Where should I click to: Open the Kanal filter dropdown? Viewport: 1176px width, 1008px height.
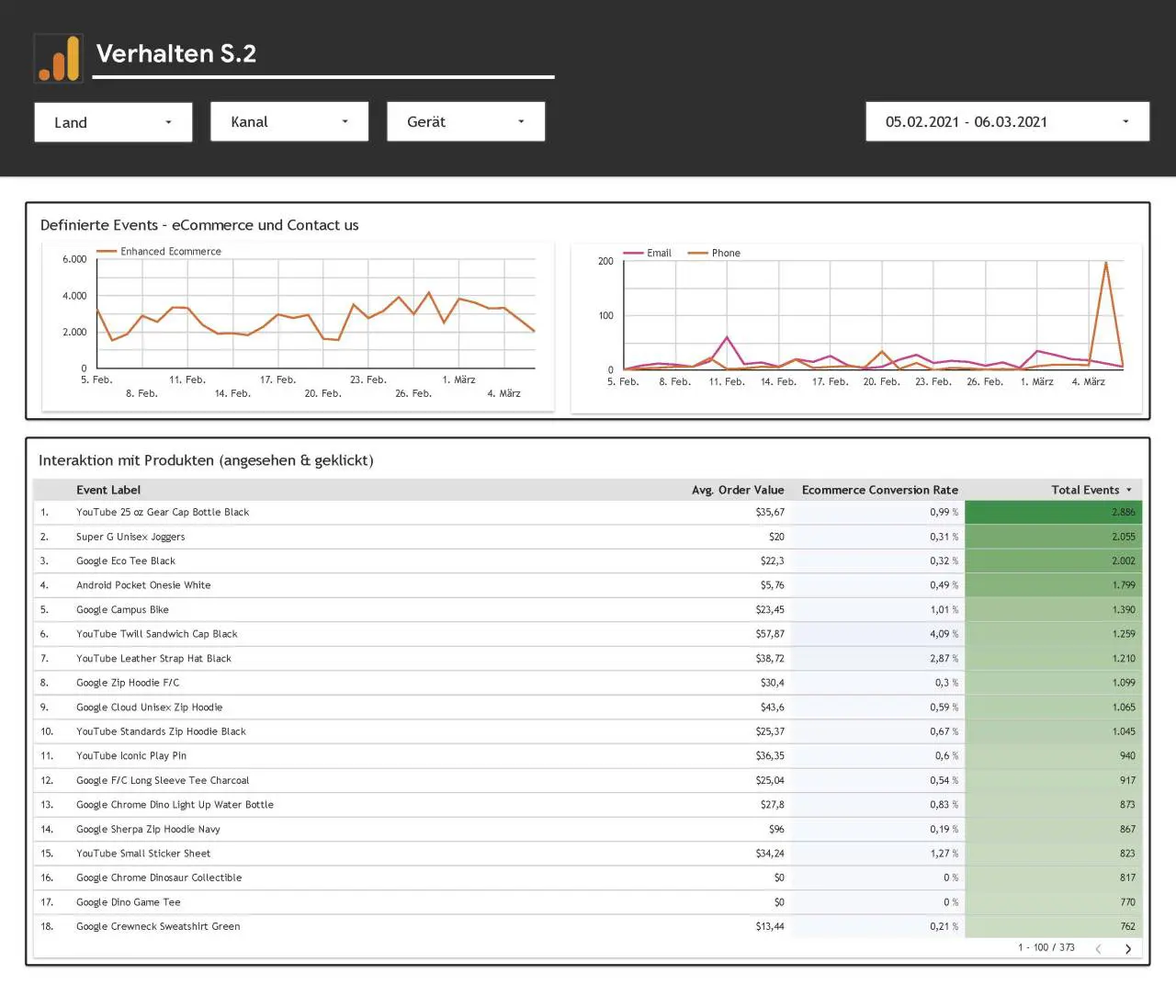point(289,121)
